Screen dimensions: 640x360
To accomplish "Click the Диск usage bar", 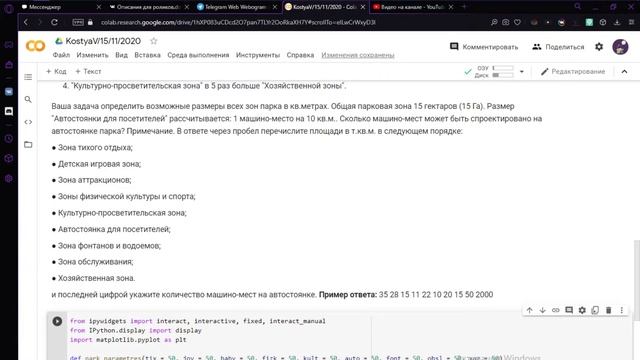I will click(x=502, y=75).
